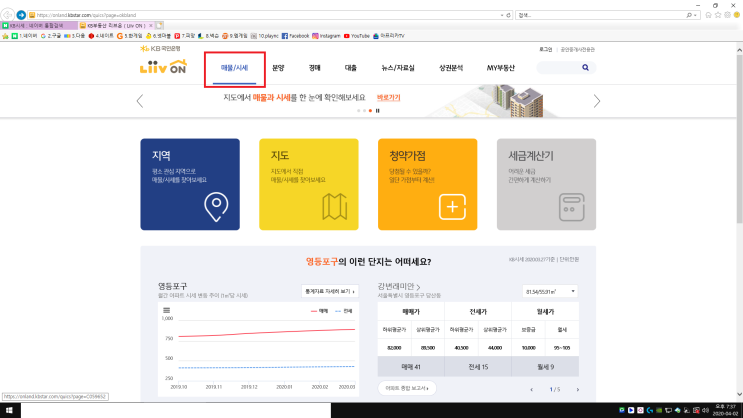Image resolution: width=743 pixels, height=418 pixels.
Task: Click the Liiv ON logo
Action: point(163,67)
